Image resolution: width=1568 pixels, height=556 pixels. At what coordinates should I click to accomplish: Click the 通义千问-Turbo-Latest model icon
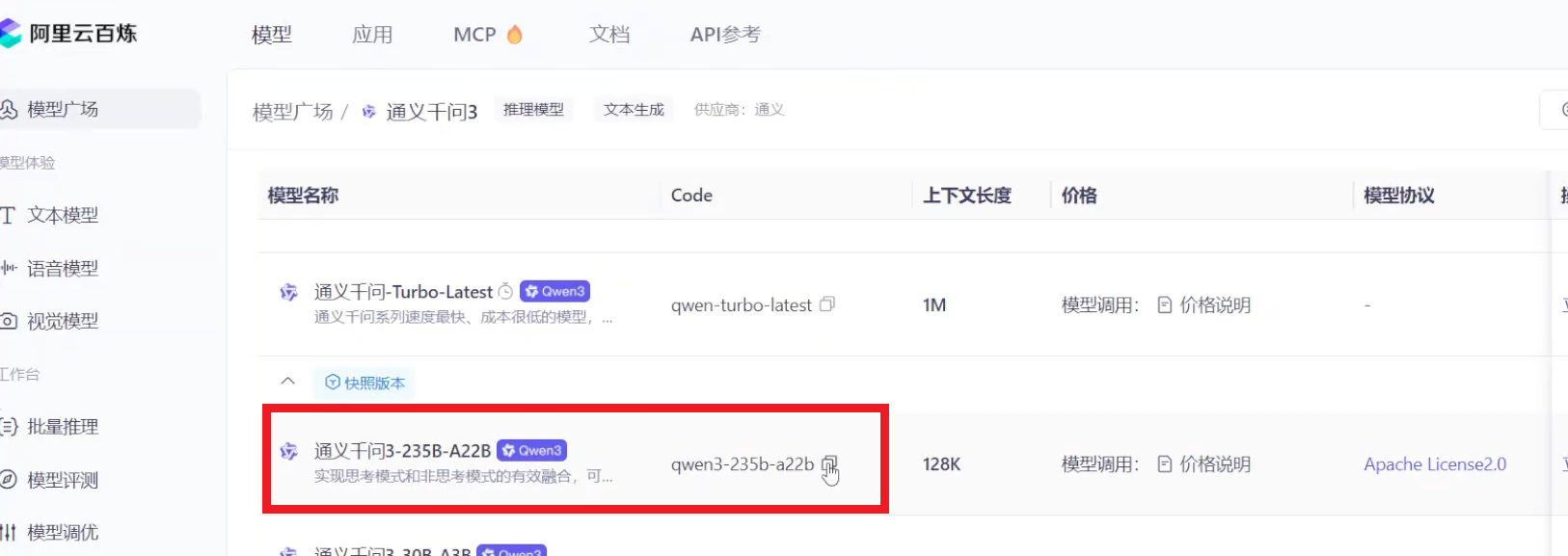tap(288, 292)
